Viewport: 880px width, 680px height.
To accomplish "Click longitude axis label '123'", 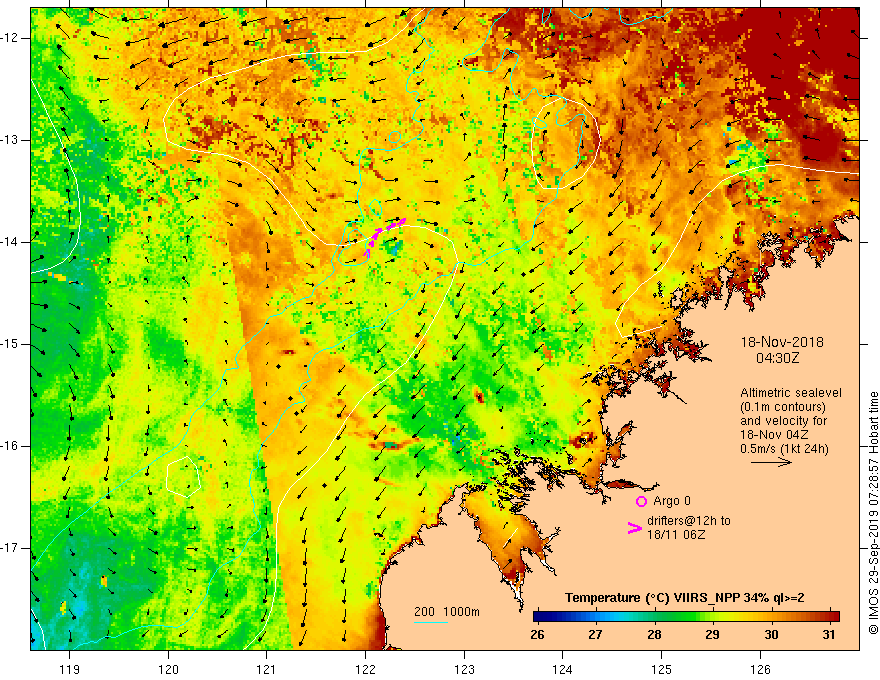I will [x=464, y=669].
